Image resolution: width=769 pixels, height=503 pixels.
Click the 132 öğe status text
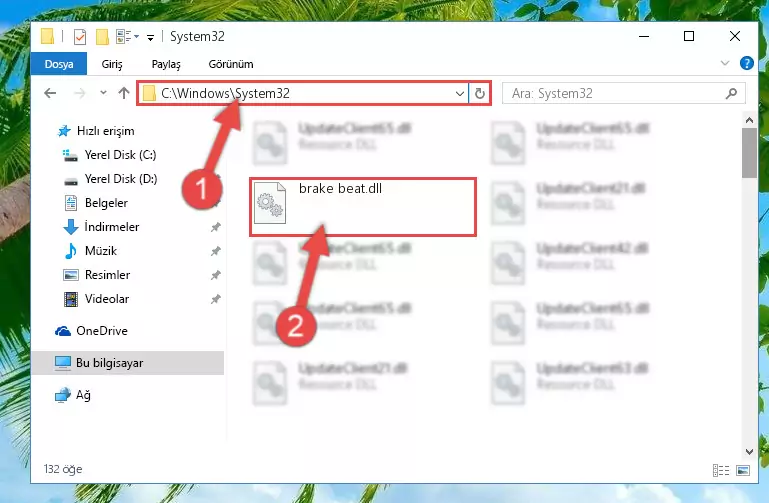[x=63, y=469]
